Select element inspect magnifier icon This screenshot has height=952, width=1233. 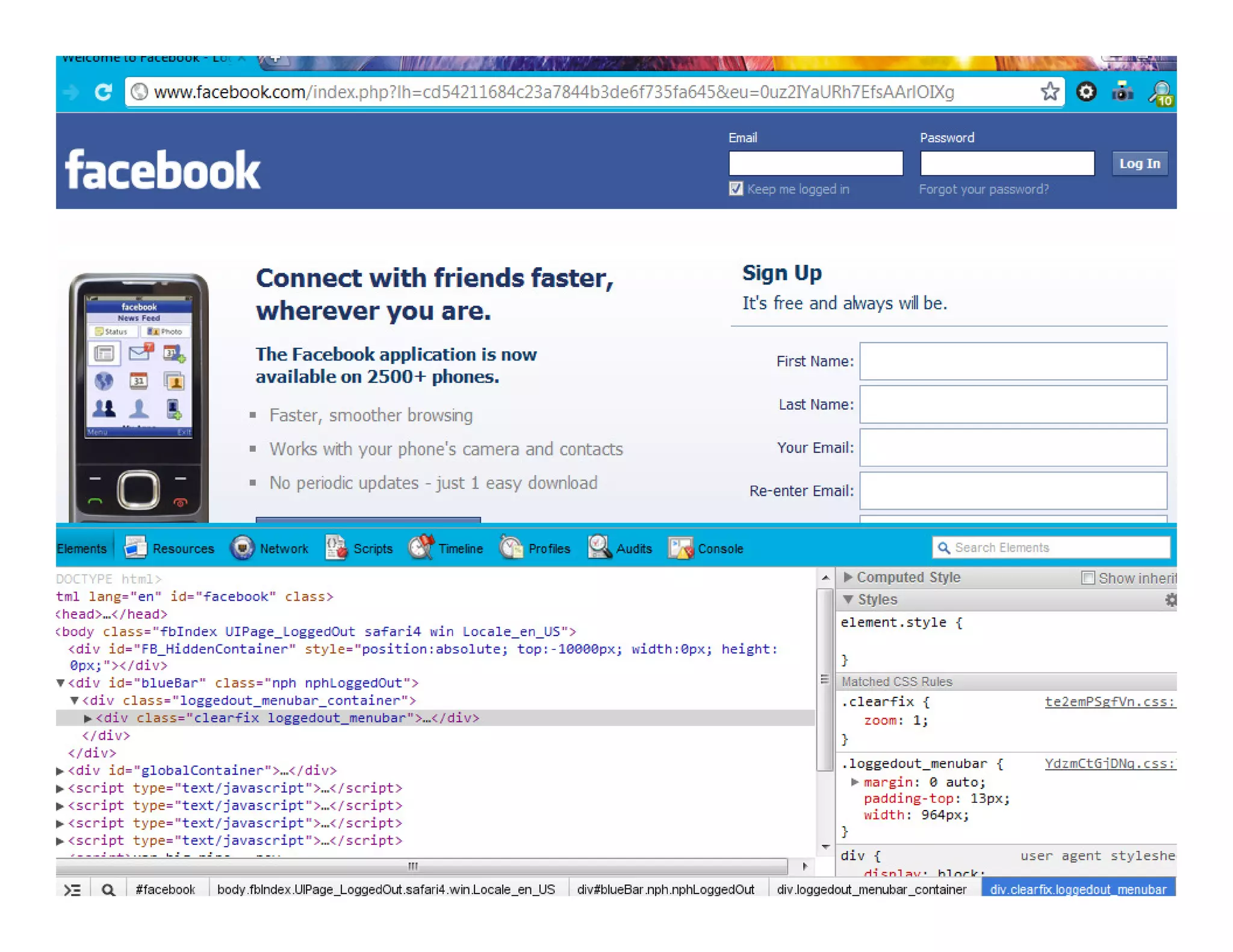tap(108, 889)
